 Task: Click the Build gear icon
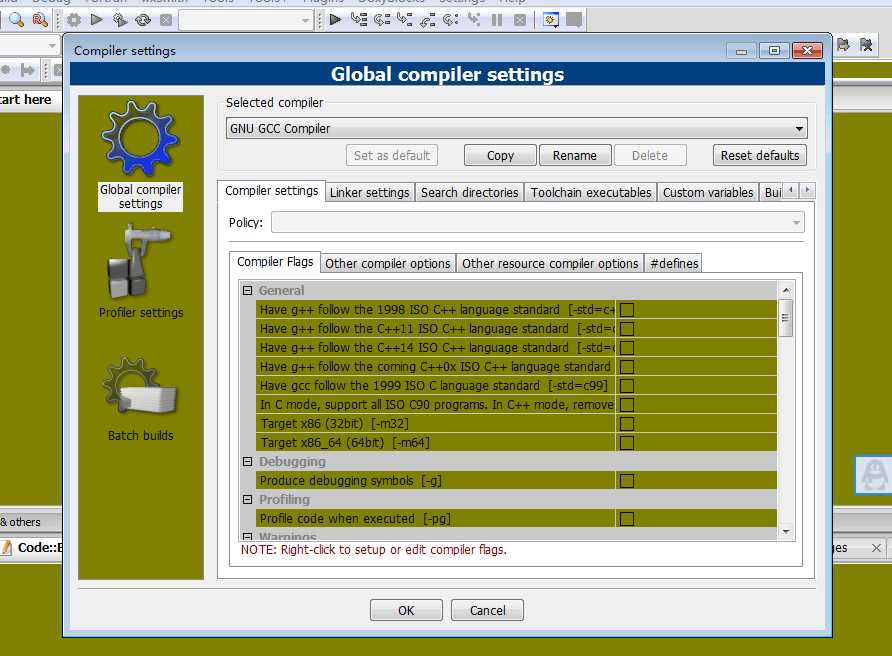(74, 20)
